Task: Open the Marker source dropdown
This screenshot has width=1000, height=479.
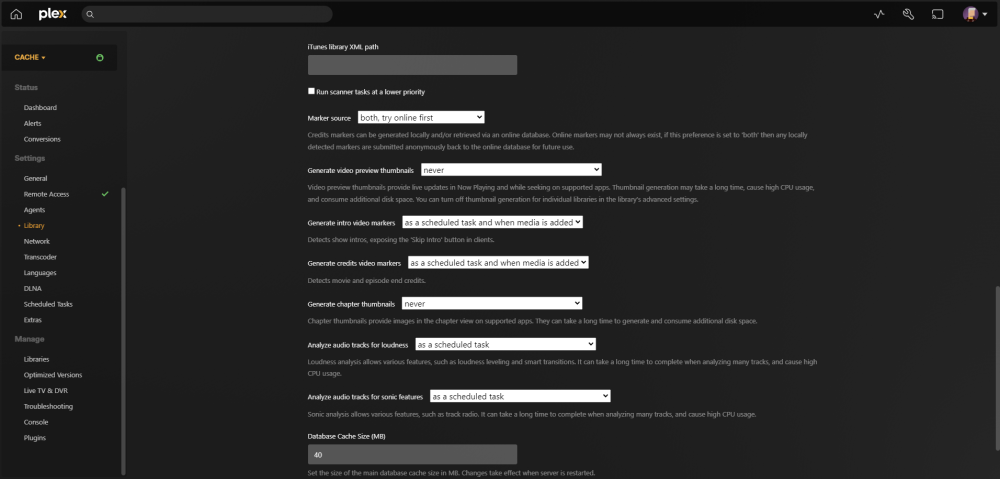Action: click(421, 117)
